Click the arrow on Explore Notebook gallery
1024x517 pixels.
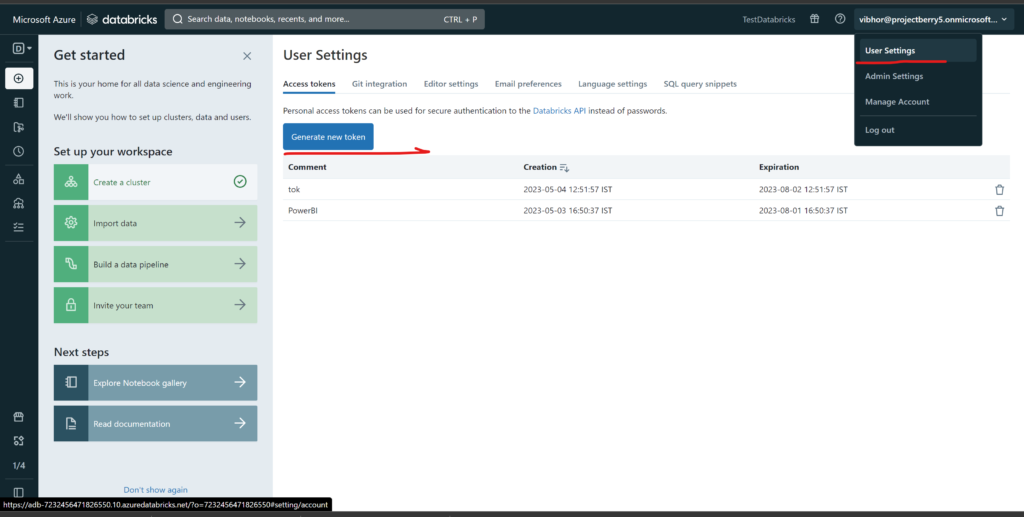[x=240, y=382]
